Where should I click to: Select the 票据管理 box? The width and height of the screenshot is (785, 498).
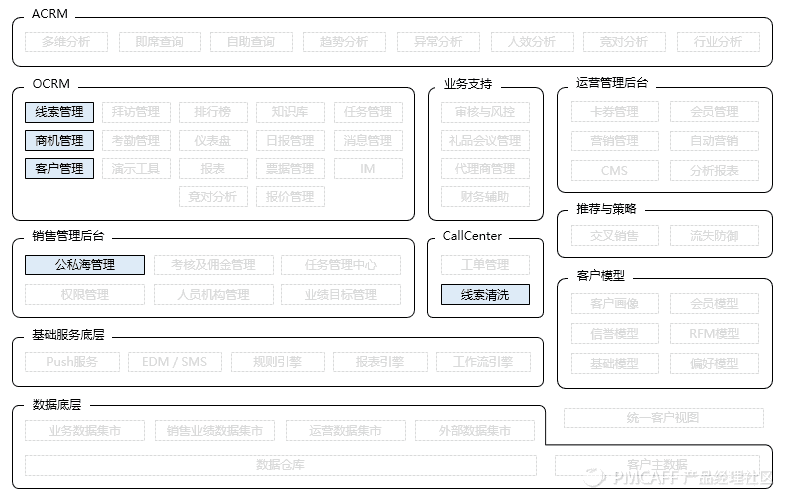pyautogui.click(x=290, y=169)
